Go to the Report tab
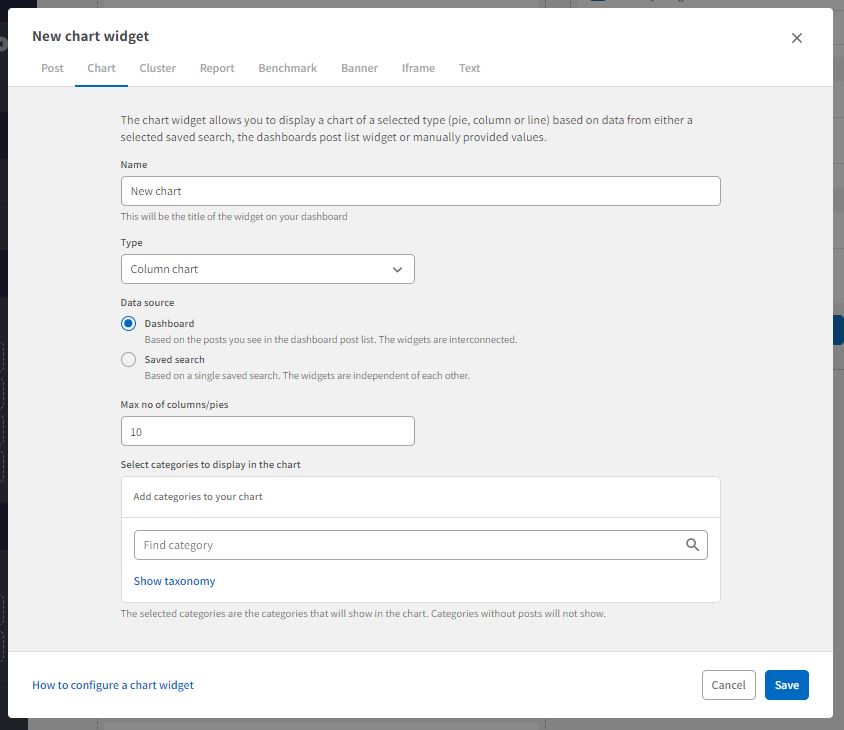The image size is (844, 730). (x=217, y=68)
